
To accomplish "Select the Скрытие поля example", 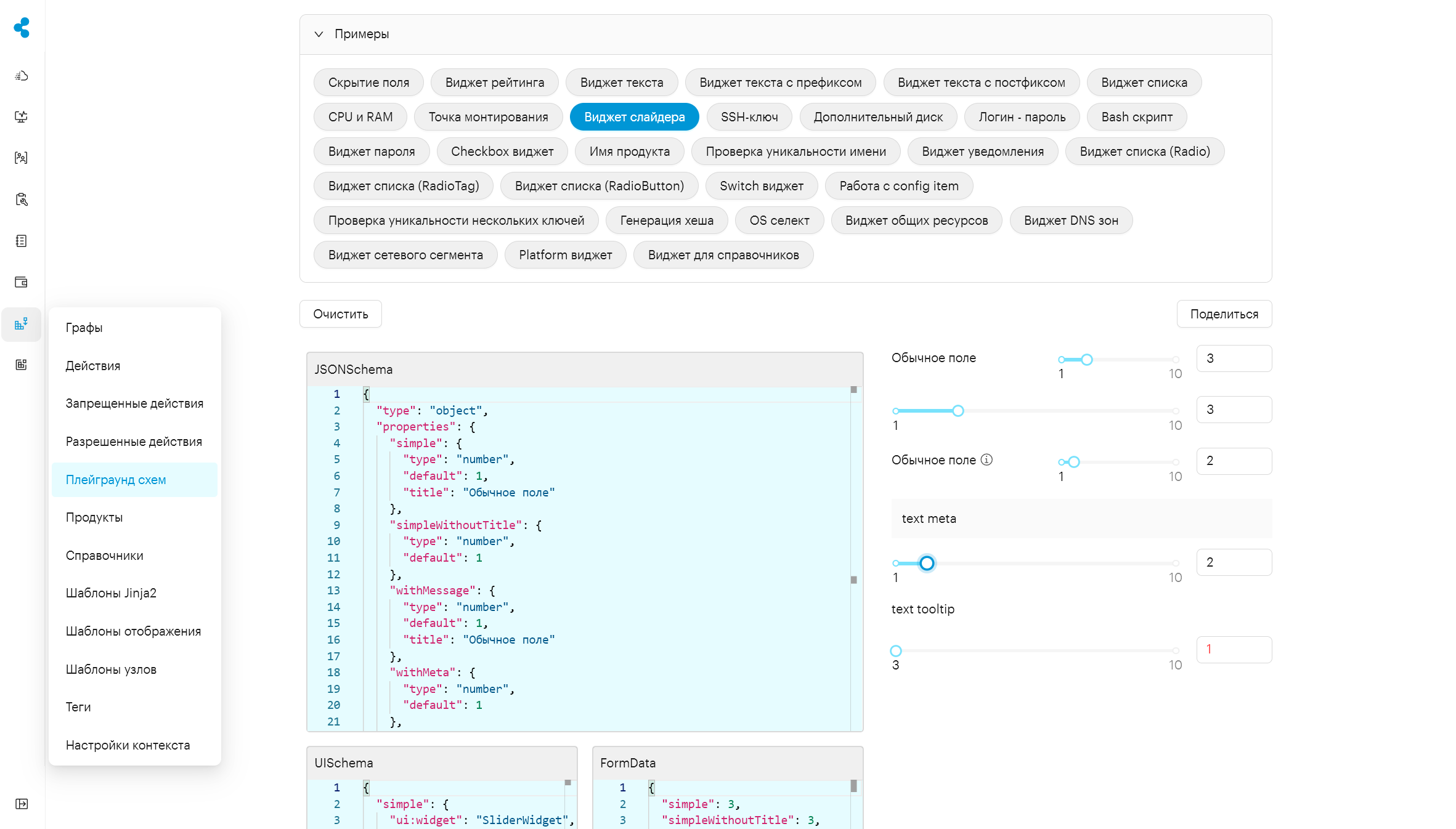I will pyautogui.click(x=368, y=83).
